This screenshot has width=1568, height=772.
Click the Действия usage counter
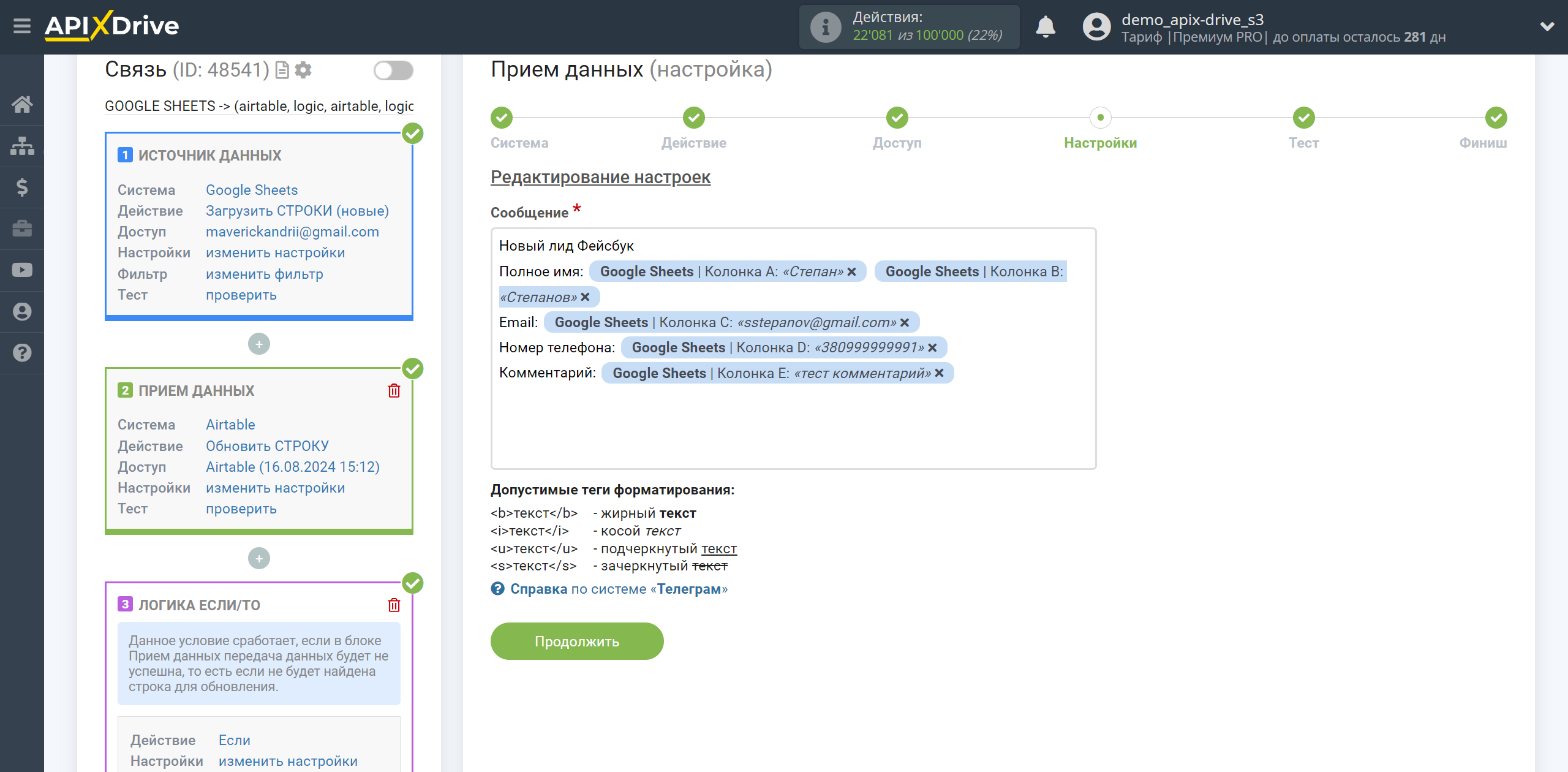[x=909, y=27]
